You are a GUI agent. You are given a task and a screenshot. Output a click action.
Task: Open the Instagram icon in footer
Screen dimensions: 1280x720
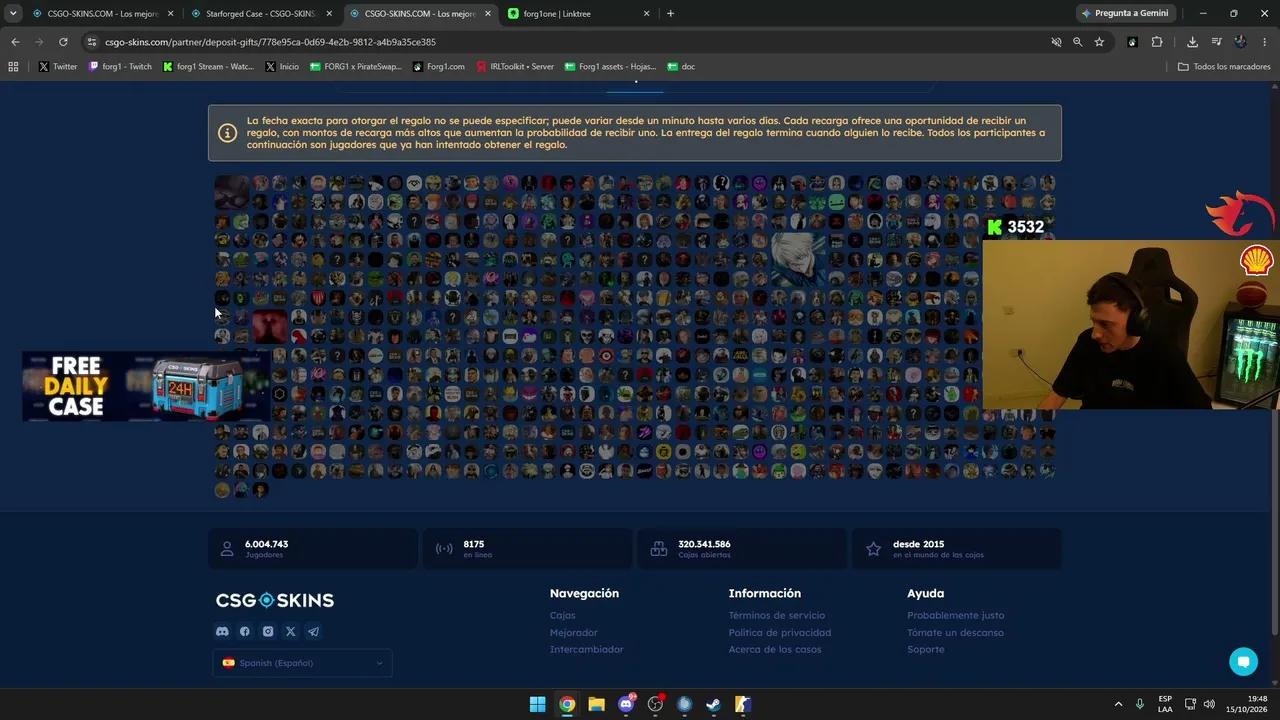(x=268, y=631)
